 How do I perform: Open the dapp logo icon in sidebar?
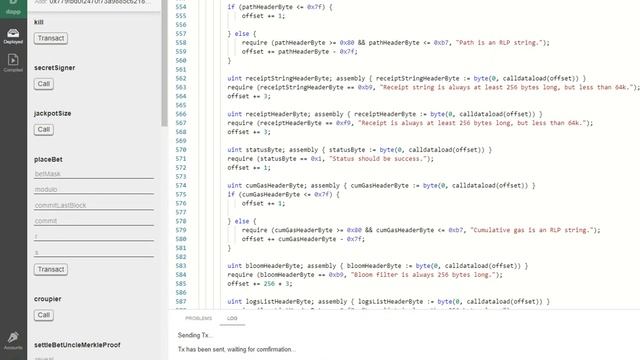coord(13,8)
